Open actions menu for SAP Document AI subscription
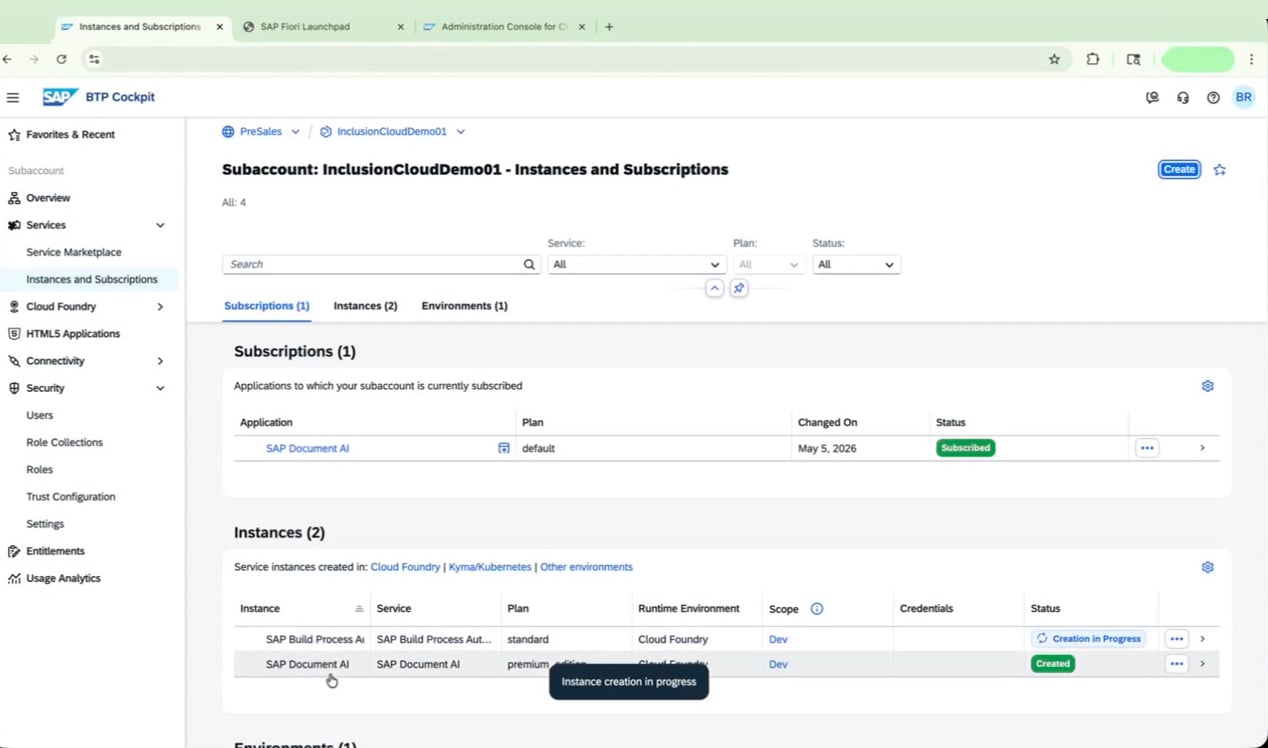 click(1147, 448)
